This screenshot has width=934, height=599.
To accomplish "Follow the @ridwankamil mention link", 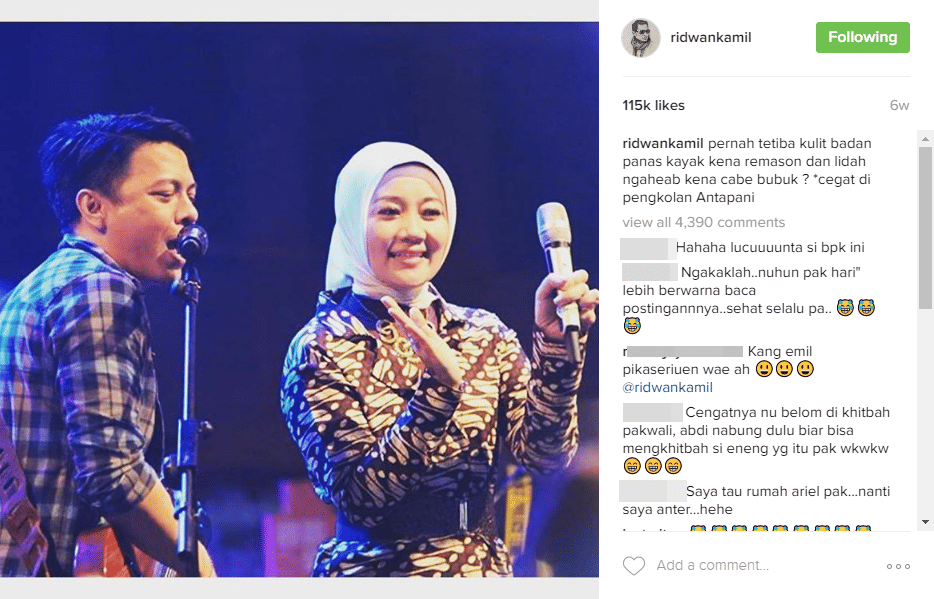I will click(667, 388).
